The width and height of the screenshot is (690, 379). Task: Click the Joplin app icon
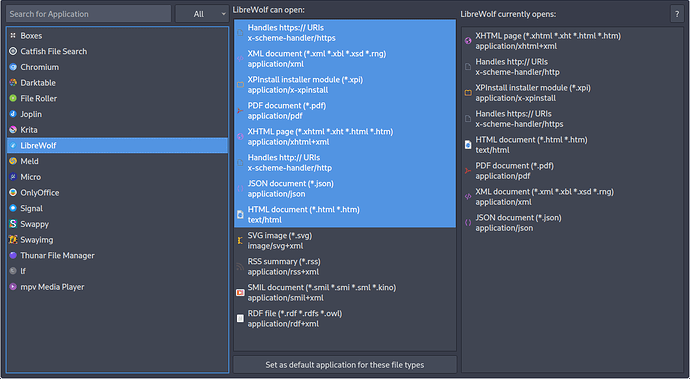[13, 114]
